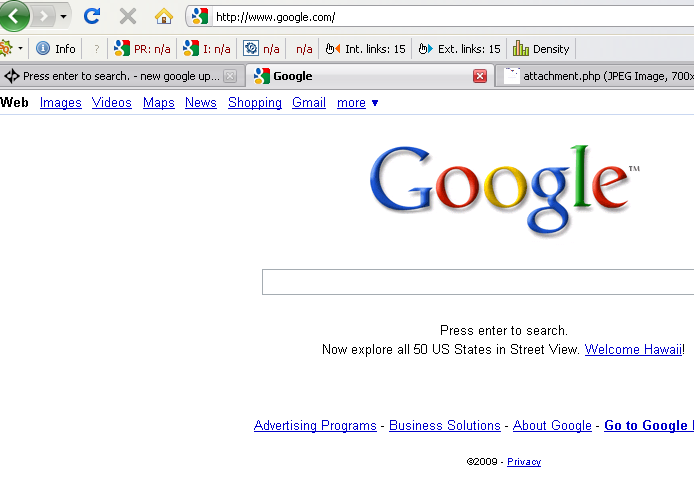Click the address bar URL field
694x495 pixels.
(451, 17)
